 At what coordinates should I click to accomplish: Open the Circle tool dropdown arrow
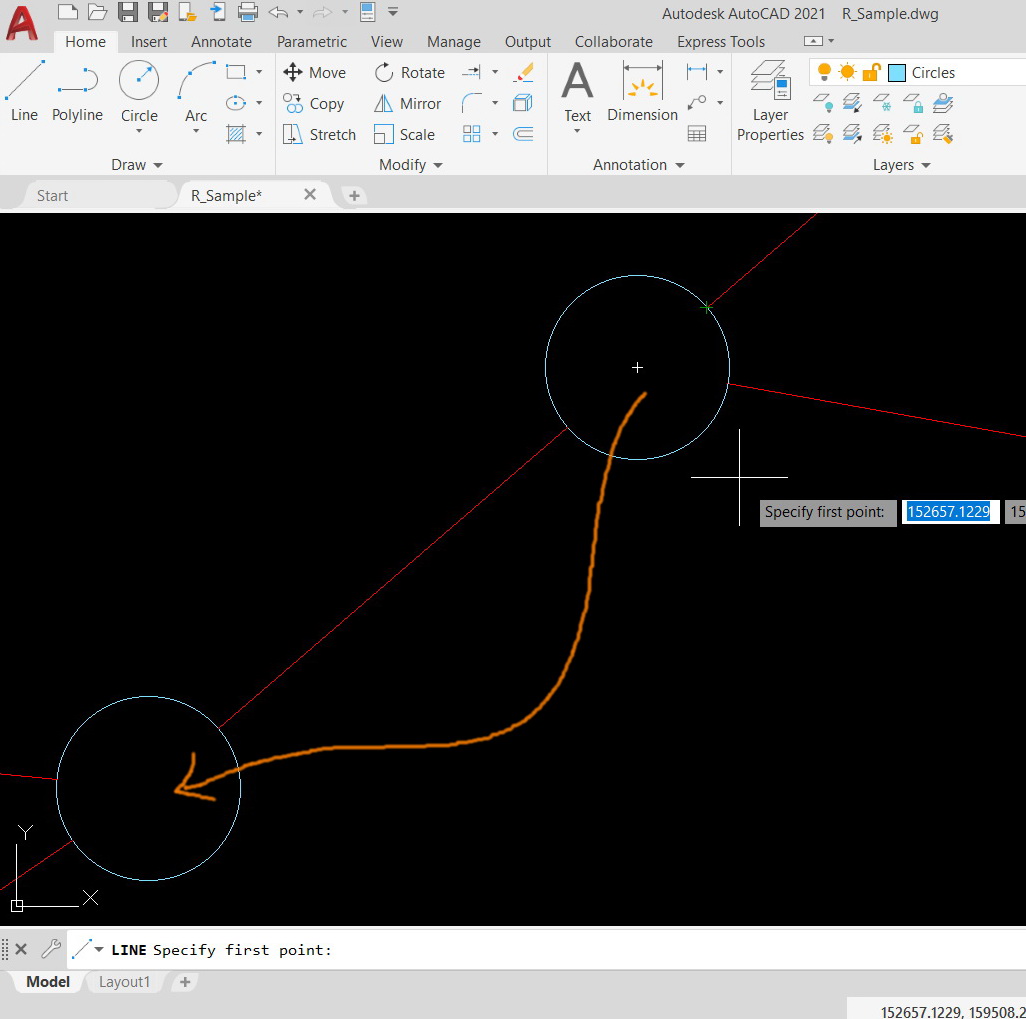click(x=139, y=131)
